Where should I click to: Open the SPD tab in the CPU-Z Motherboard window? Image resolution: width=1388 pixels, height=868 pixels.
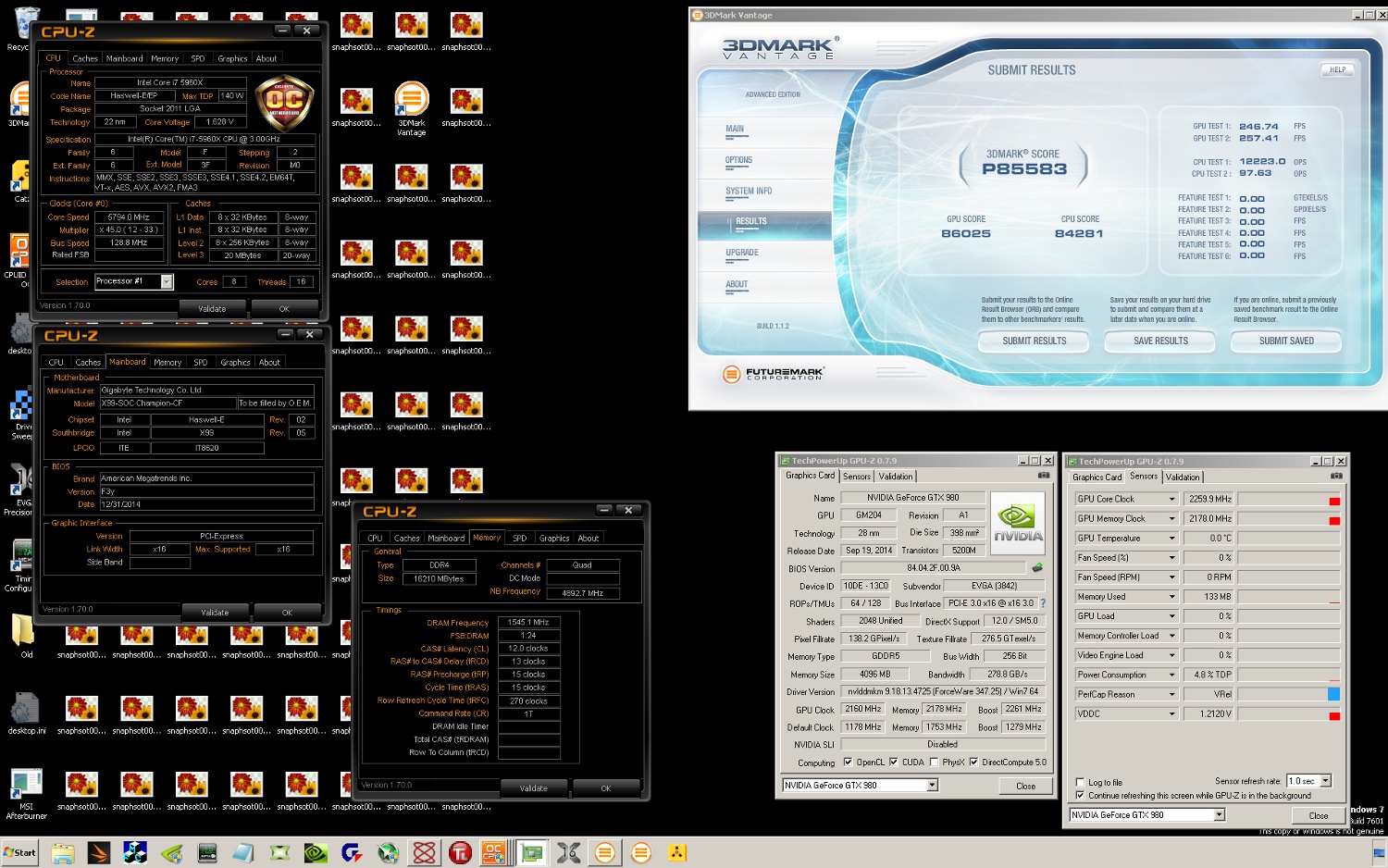(201, 362)
